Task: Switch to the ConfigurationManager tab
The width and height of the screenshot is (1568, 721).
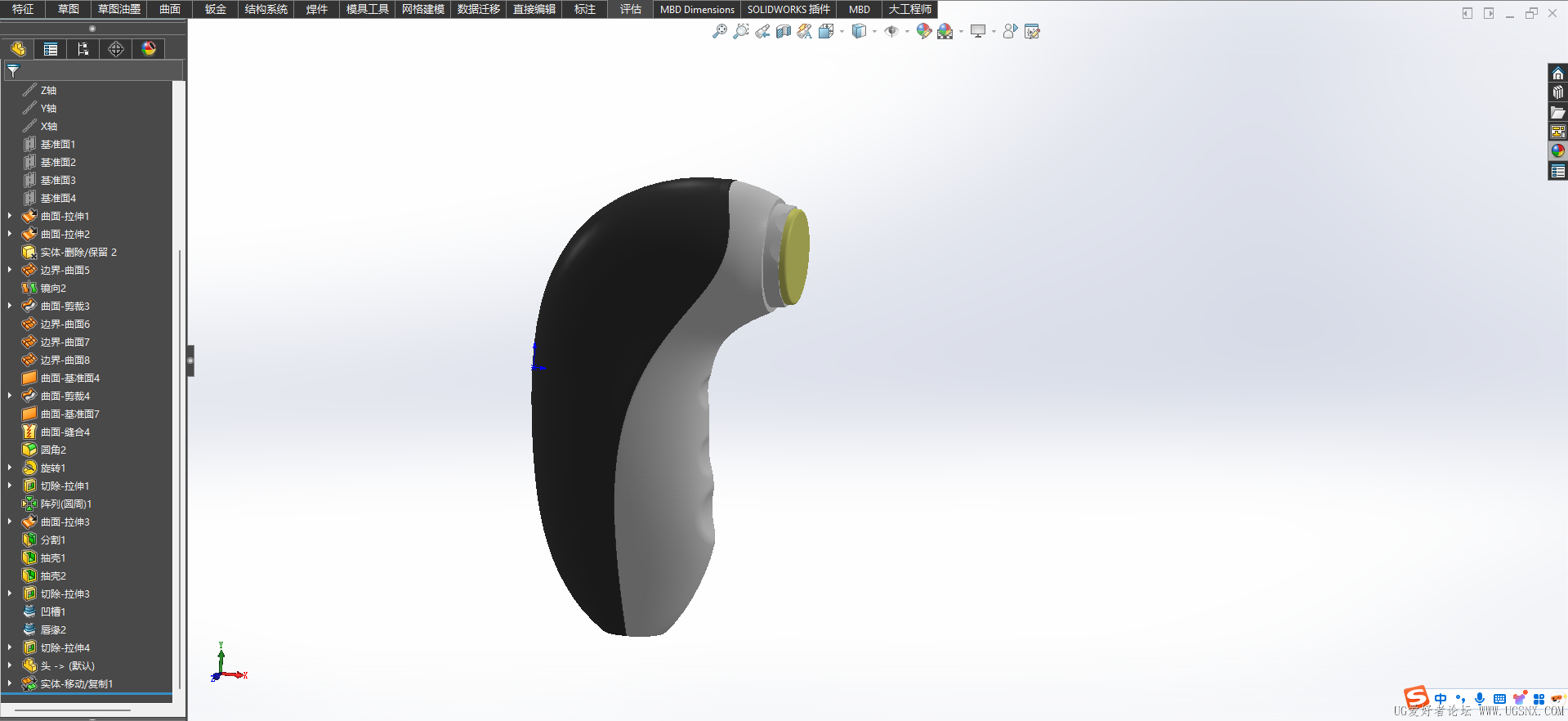Action: tap(83, 49)
